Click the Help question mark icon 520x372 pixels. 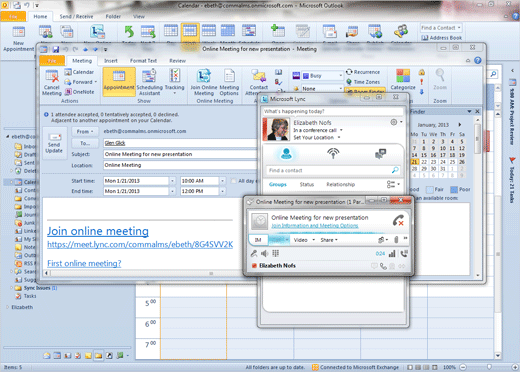(x=478, y=60)
